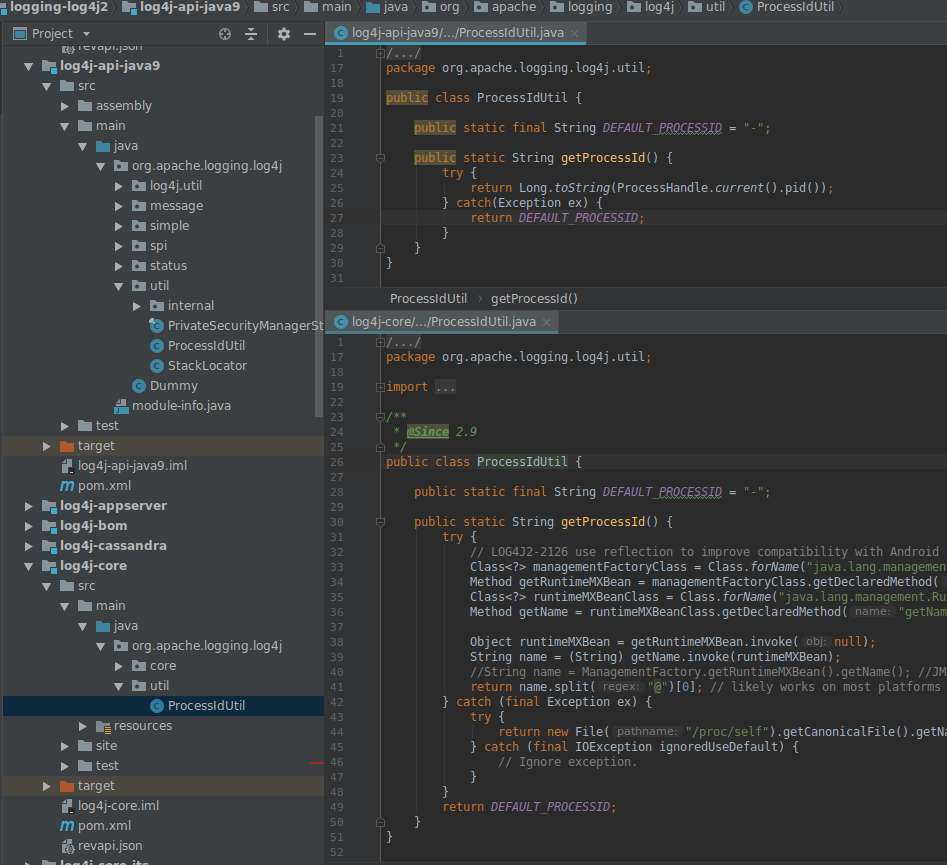
Task: Unfold the import block in bottom editor
Action: click(380, 387)
